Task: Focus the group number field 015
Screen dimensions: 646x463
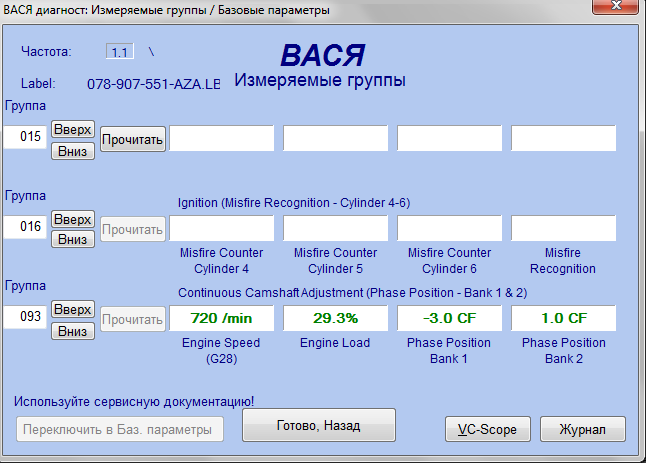Action: pyautogui.click(x=25, y=137)
